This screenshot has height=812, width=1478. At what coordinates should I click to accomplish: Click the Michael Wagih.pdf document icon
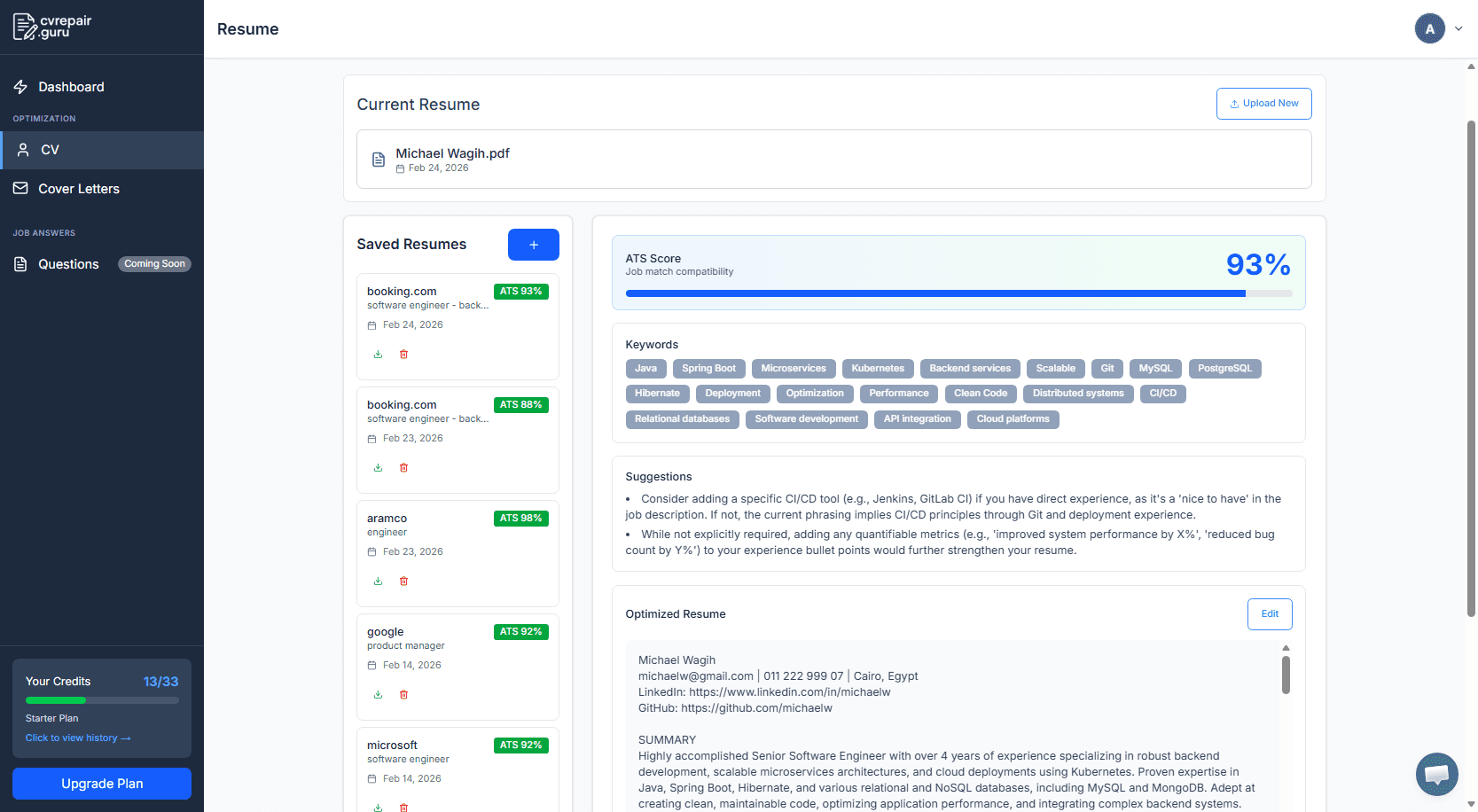tap(379, 160)
